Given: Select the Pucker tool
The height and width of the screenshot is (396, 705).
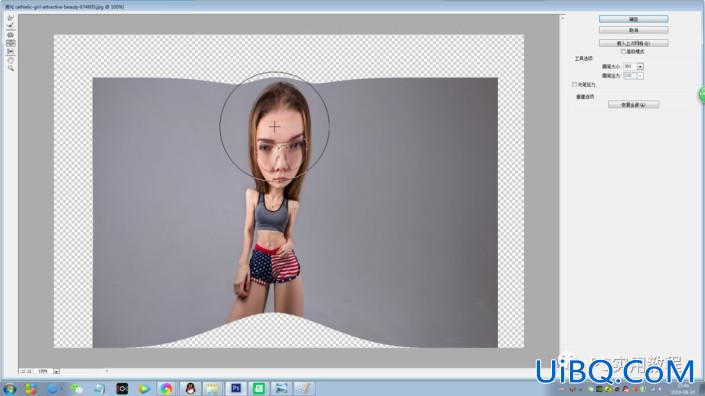Looking at the screenshot, I should coord(10,35).
